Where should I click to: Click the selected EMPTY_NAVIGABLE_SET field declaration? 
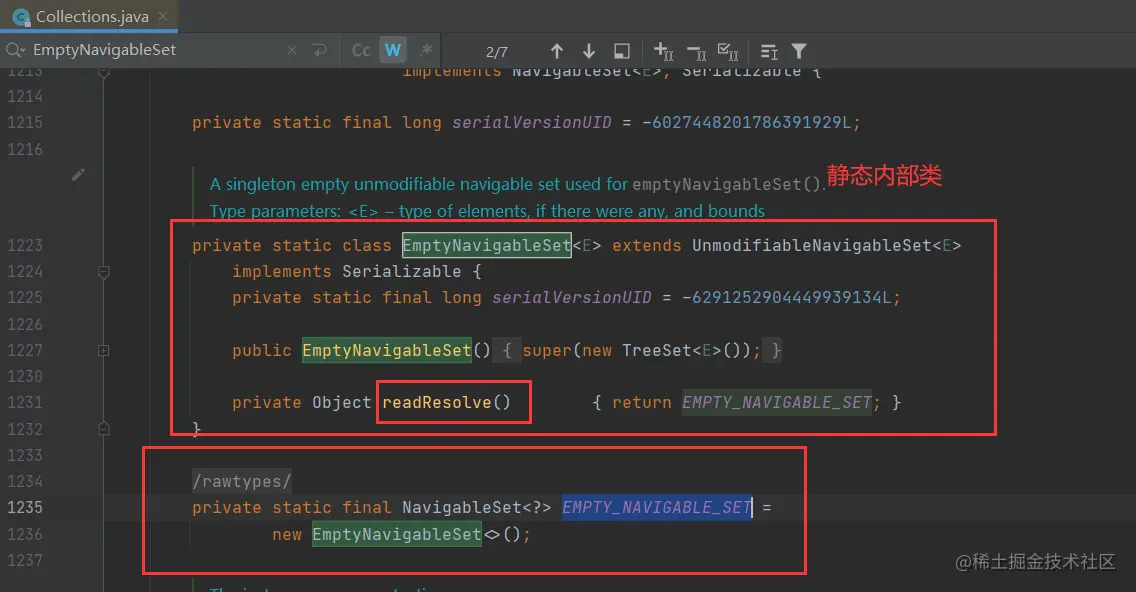(x=656, y=507)
